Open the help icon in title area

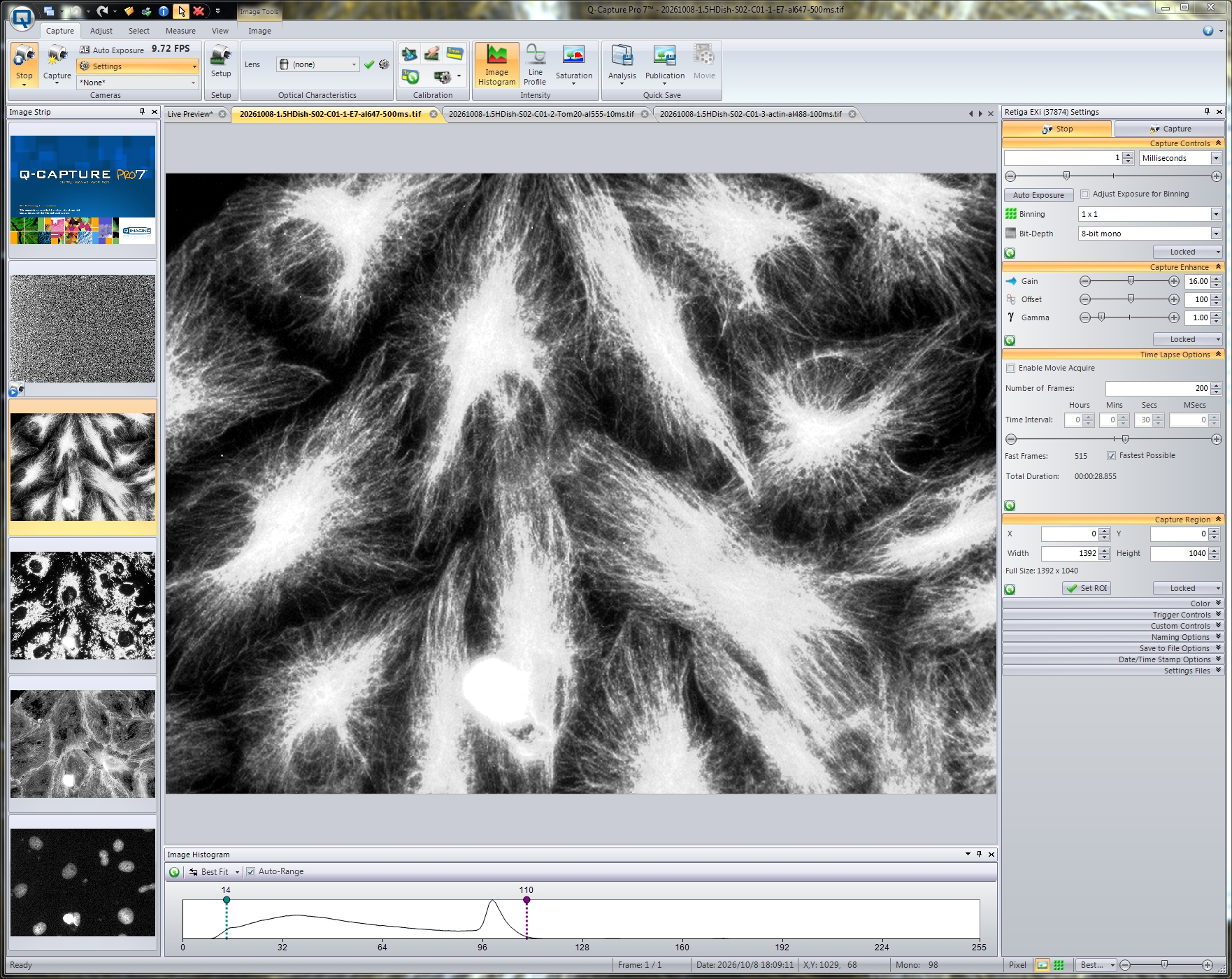coord(1208,31)
